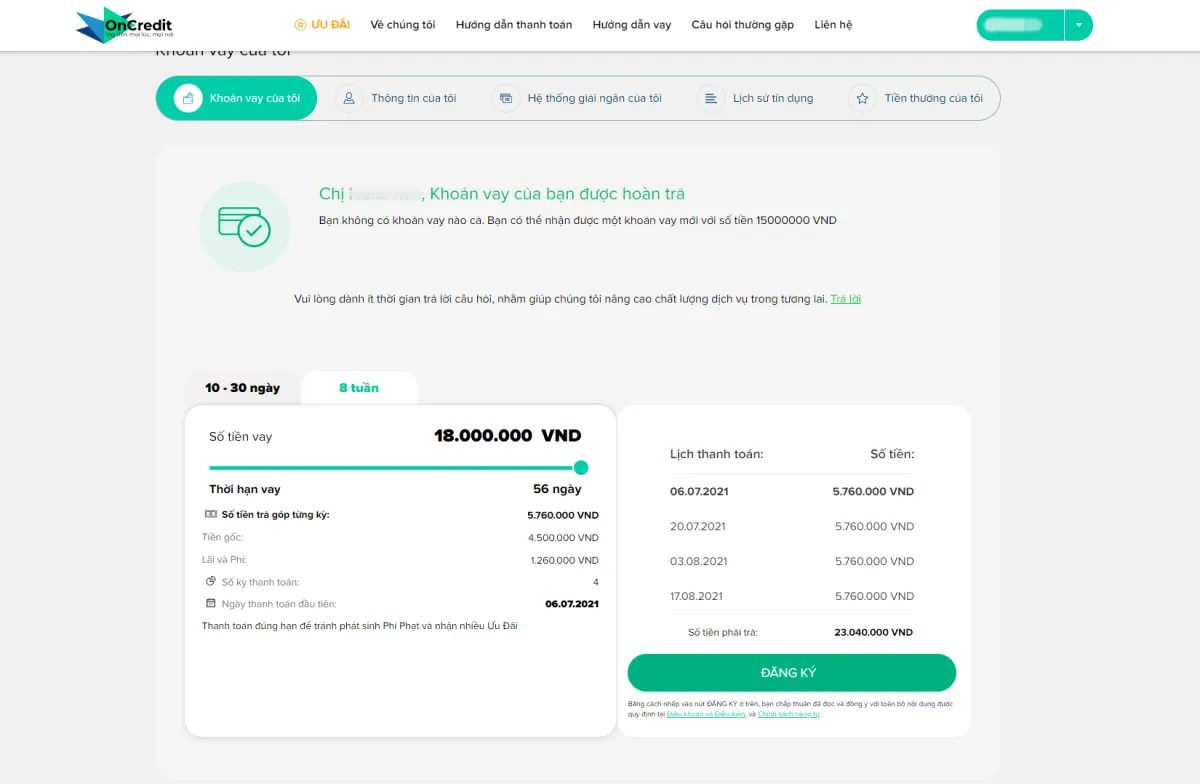The image size is (1200, 784).
Task: Open Hướng dẫn vay menu
Action: point(632,25)
